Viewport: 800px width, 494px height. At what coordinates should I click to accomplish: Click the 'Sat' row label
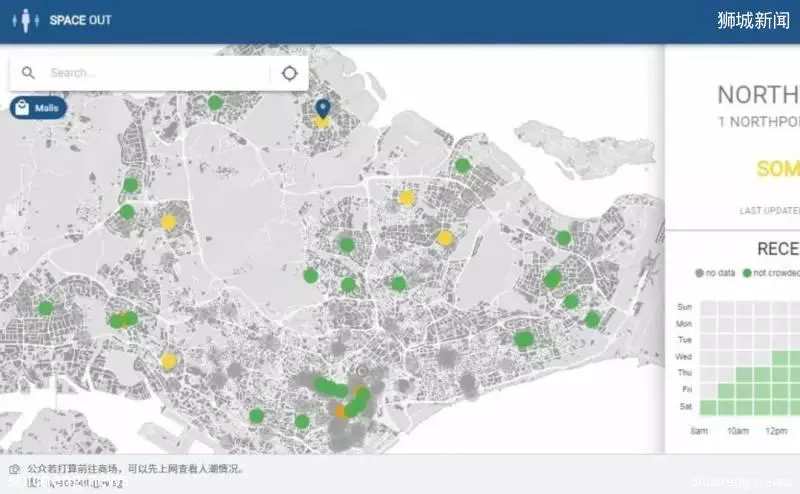tap(686, 406)
